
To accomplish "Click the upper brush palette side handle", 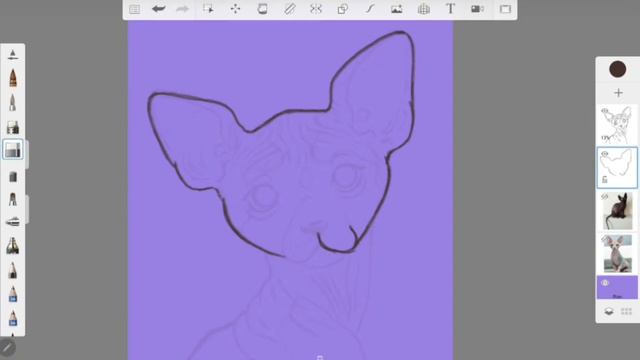I will [x=27, y=155].
